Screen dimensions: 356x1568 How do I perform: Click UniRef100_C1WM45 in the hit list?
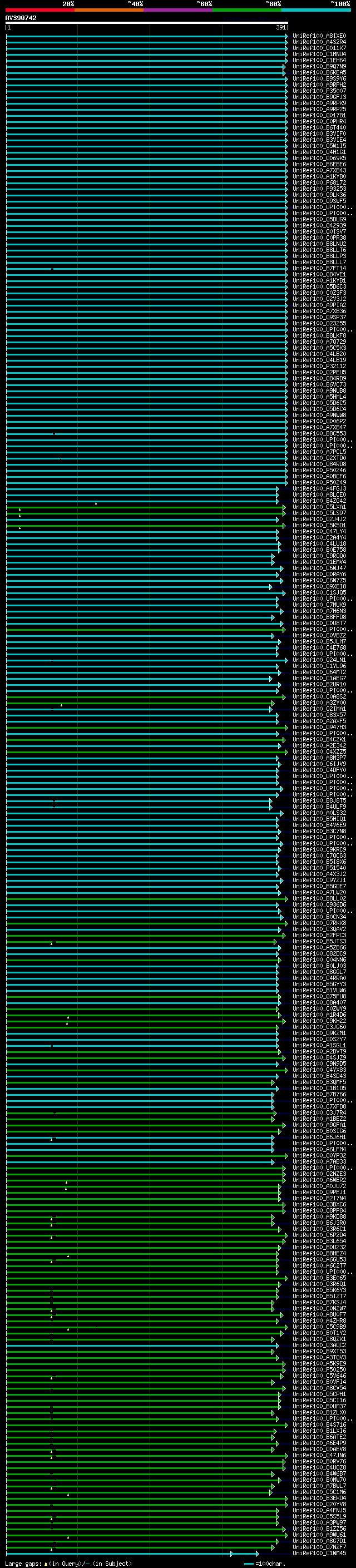319,1554
